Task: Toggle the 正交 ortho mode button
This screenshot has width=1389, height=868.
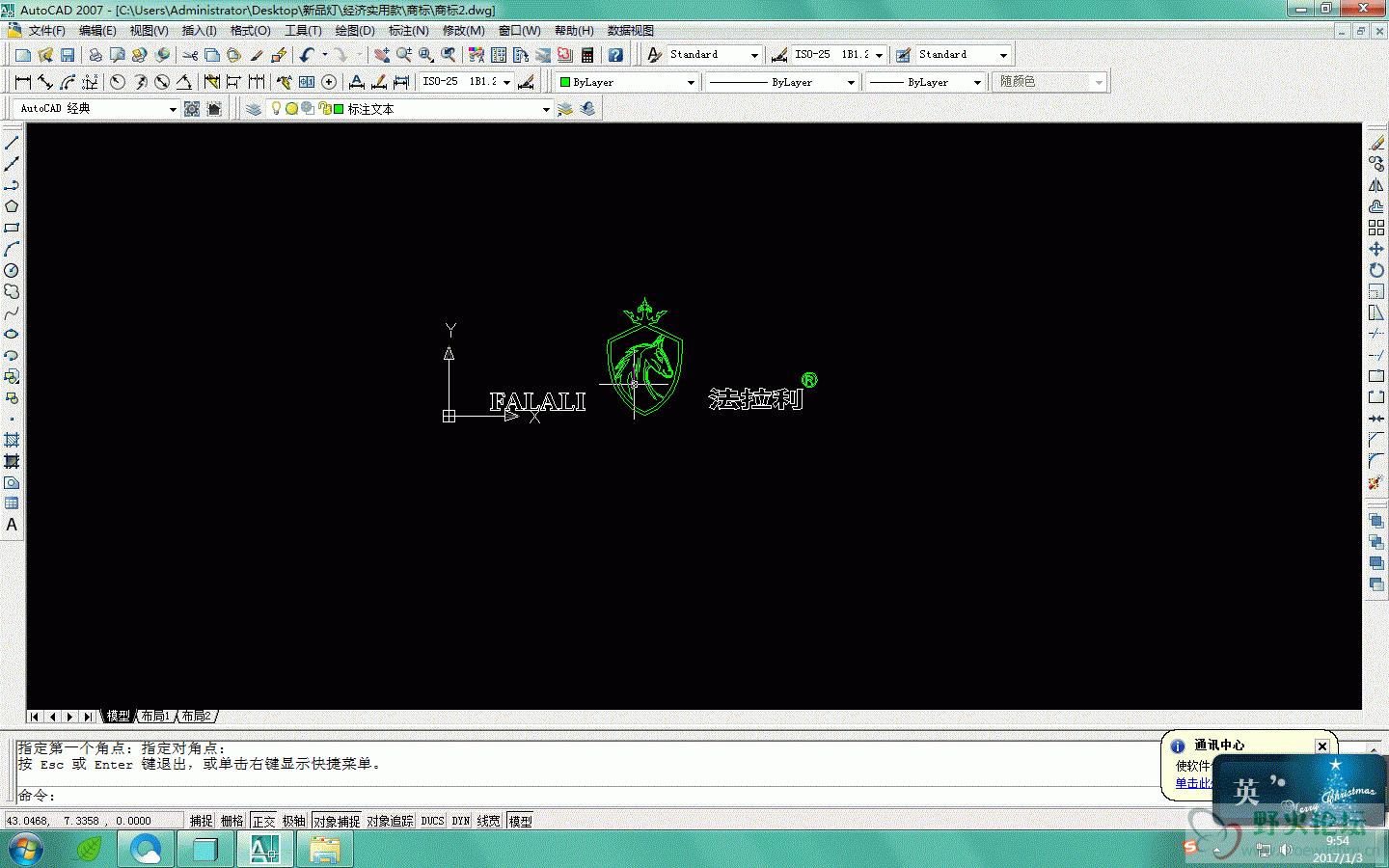Action: pyautogui.click(x=263, y=821)
